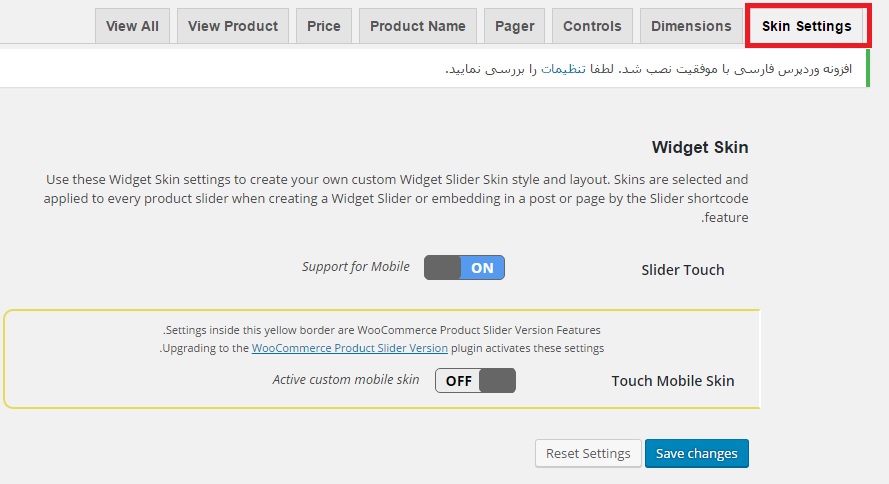Click the Reset Settings button
The image size is (889, 484).
(x=588, y=453)
